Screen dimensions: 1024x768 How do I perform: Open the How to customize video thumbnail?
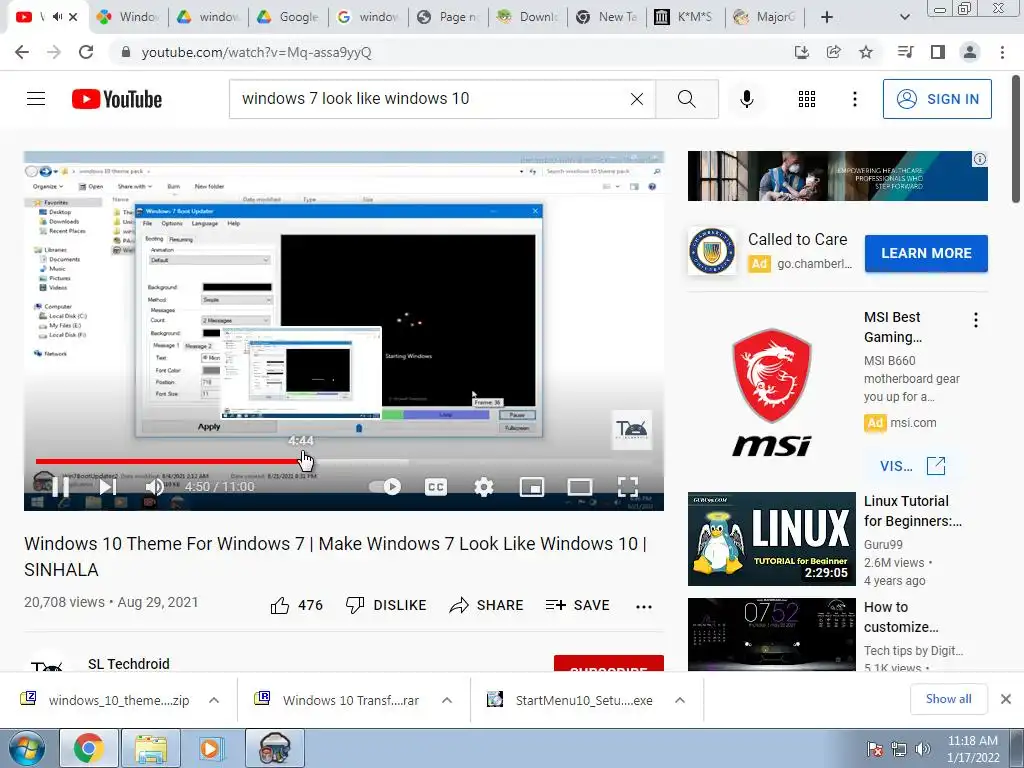coord(771,634)
